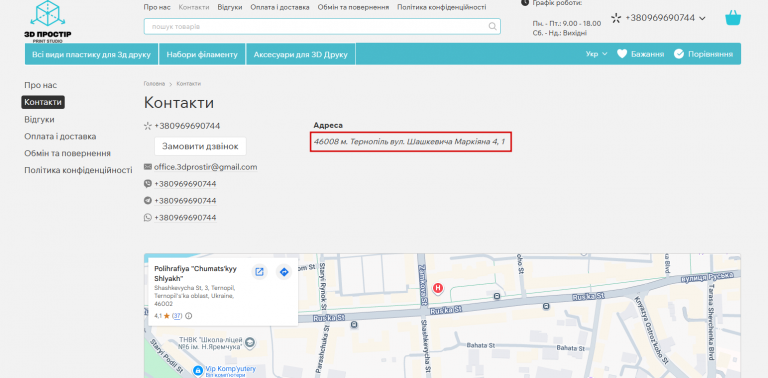The width and height of the screenshot is (768, 378).
Task: Click the Kyivstar operator icon beside header phone
Action: [x=616, y=18]
